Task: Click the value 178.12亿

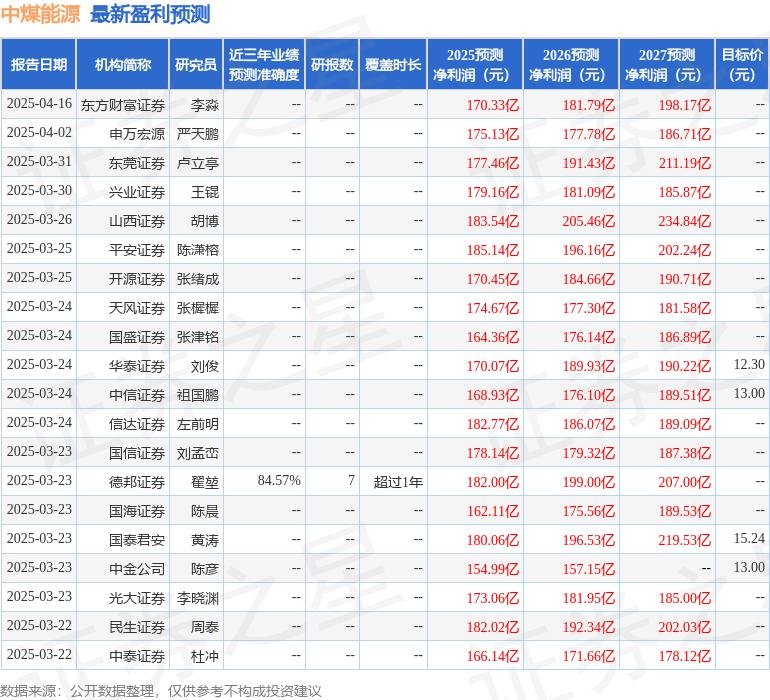Action: [685, 656]
